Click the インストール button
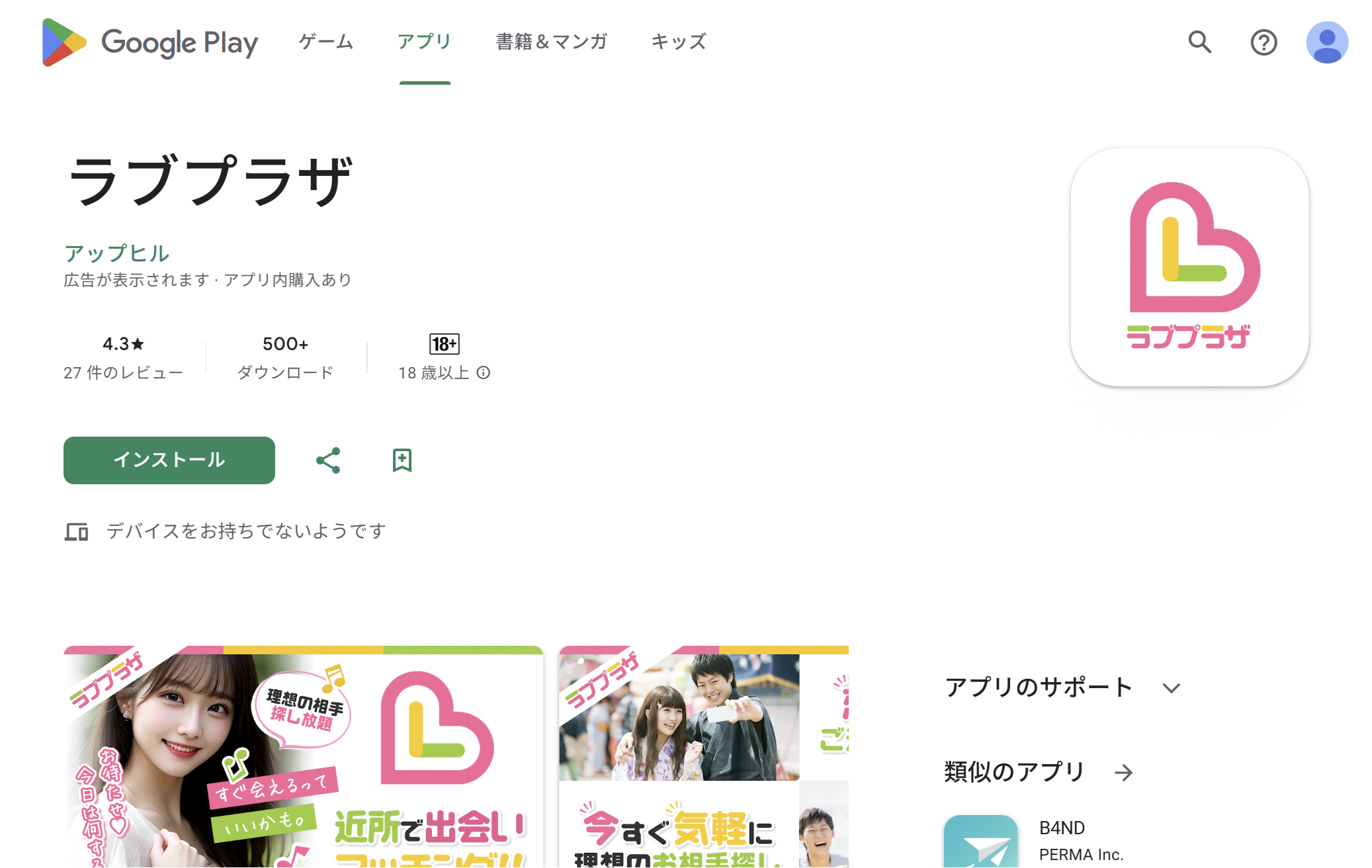Viewport: 1372px width, 868px height. click(169, 460)
